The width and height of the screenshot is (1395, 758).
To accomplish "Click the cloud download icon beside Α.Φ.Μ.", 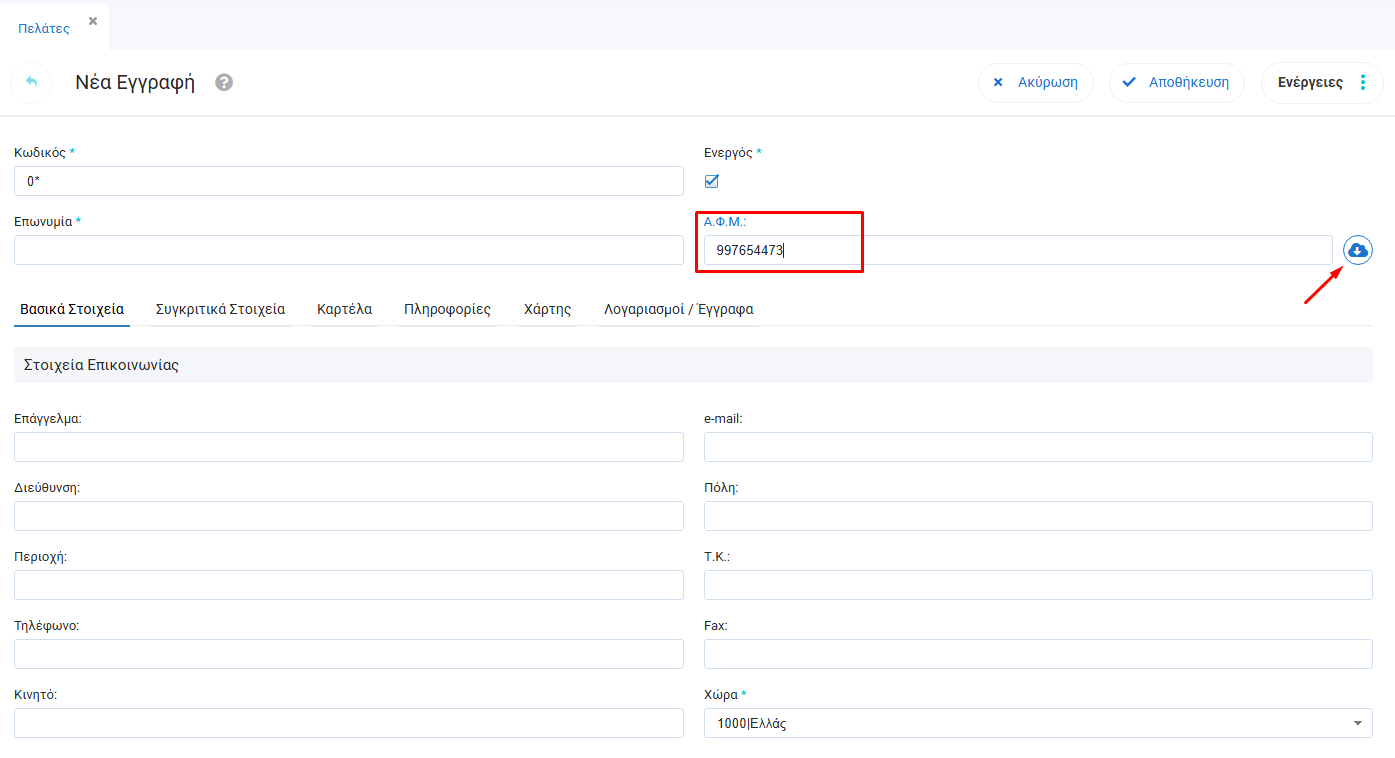I will 1357,251.
